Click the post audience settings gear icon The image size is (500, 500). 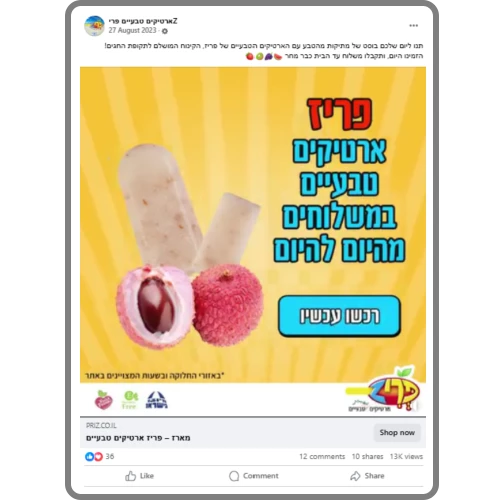(x=165, y=31)
